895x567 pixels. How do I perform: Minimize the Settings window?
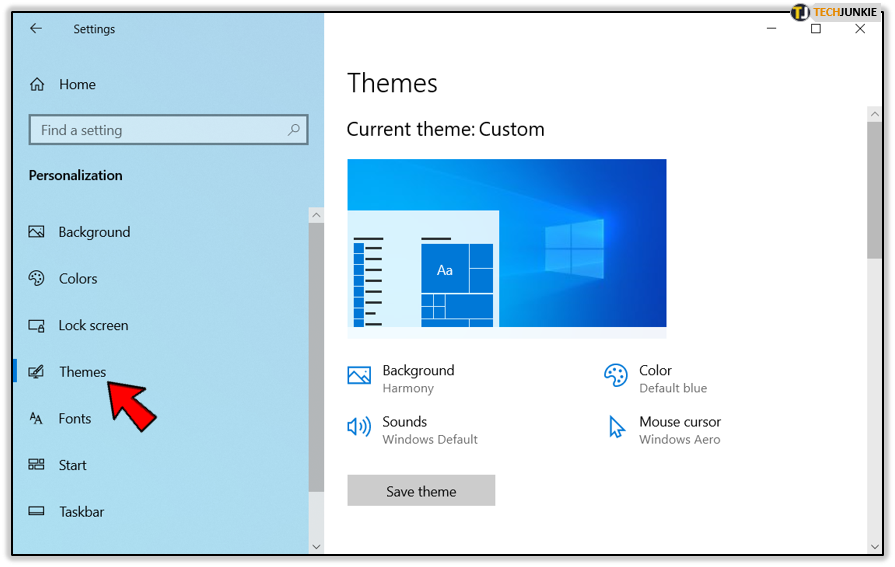(x=772, y=29)
